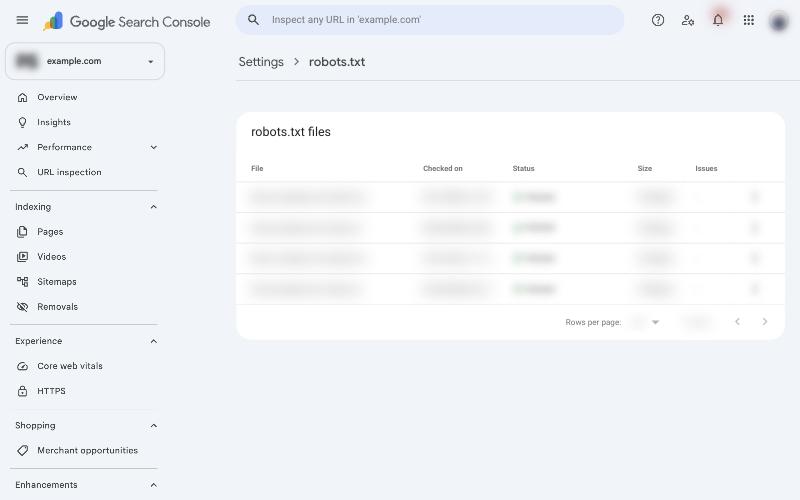The image size is (800, 500).
Task: Click the 'Checked on' column header
Action: click(443, 168)
